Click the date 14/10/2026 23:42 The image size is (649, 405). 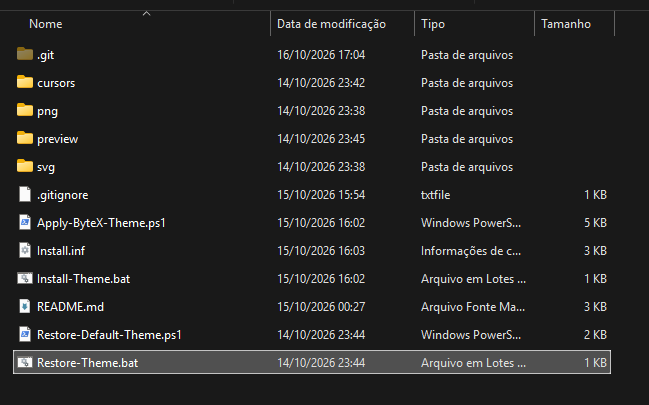[321, 83]
